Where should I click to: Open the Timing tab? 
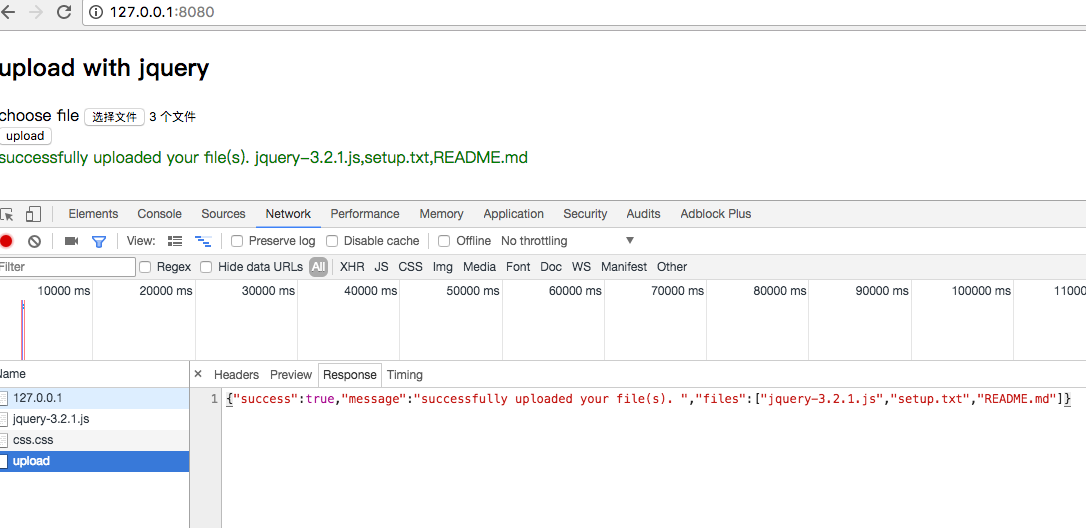404,375
